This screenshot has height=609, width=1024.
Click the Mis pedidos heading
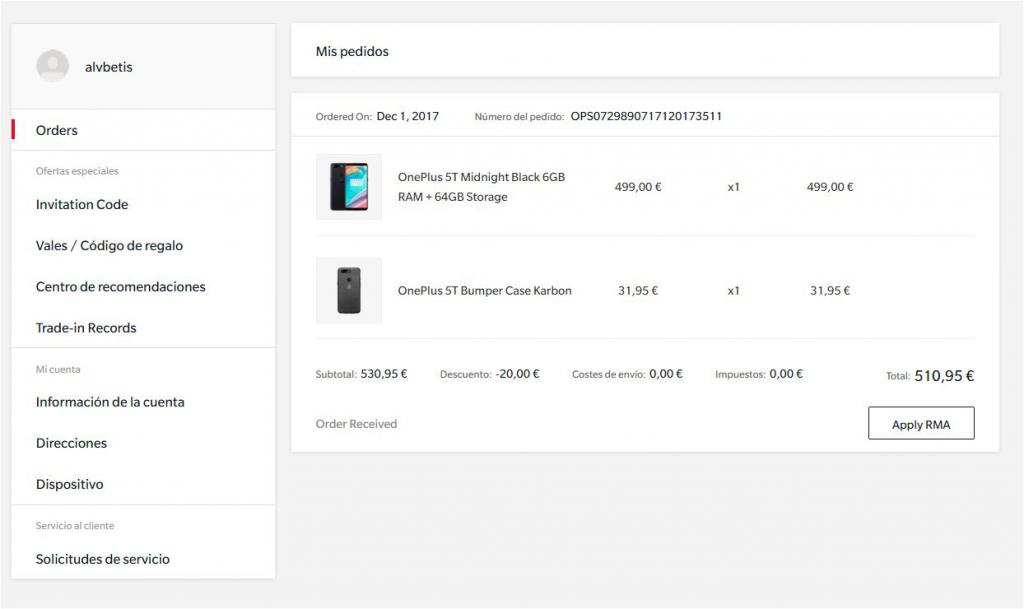click(x=352, y=51)
